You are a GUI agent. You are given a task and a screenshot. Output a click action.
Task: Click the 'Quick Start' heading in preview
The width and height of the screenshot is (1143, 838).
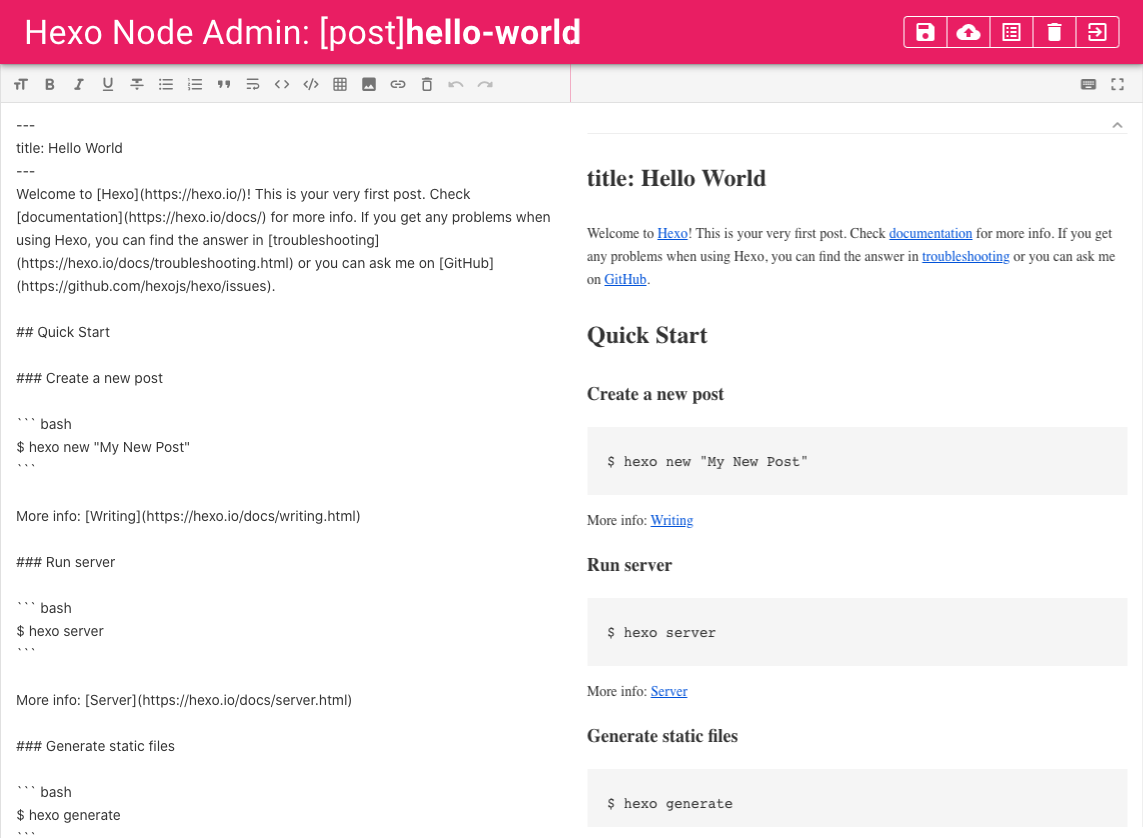(647, 335)
